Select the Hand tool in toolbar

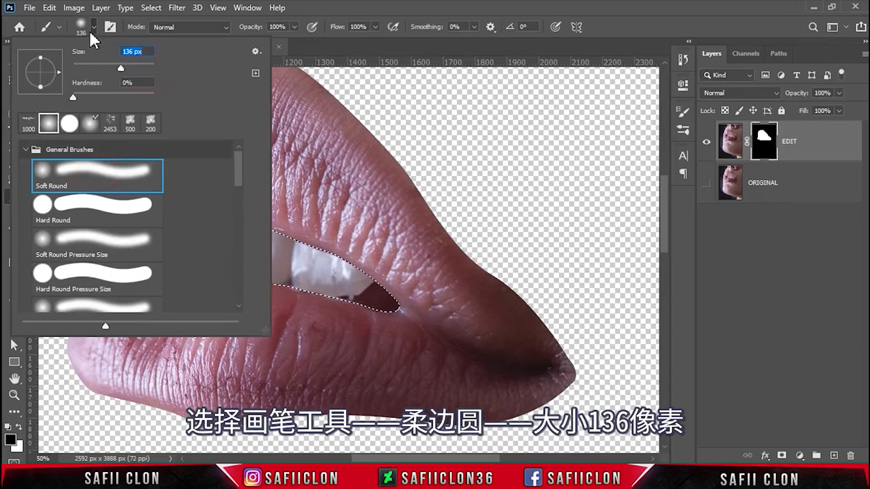14,379
